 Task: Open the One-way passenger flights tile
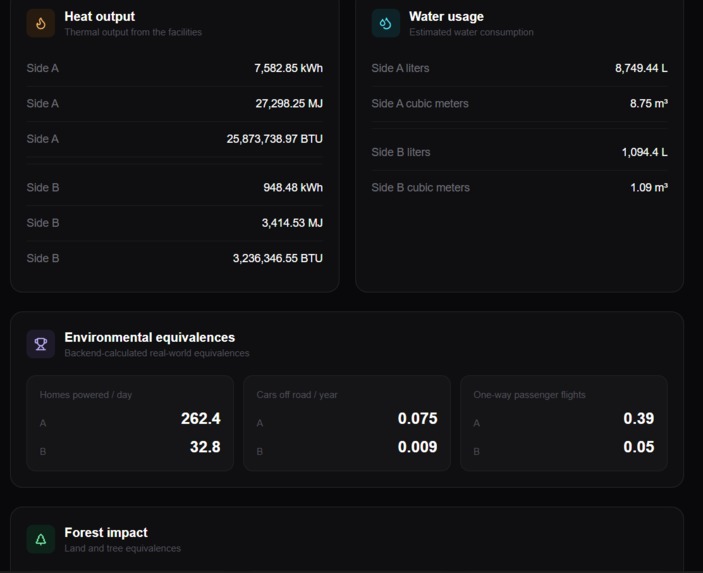click(564, 423)
